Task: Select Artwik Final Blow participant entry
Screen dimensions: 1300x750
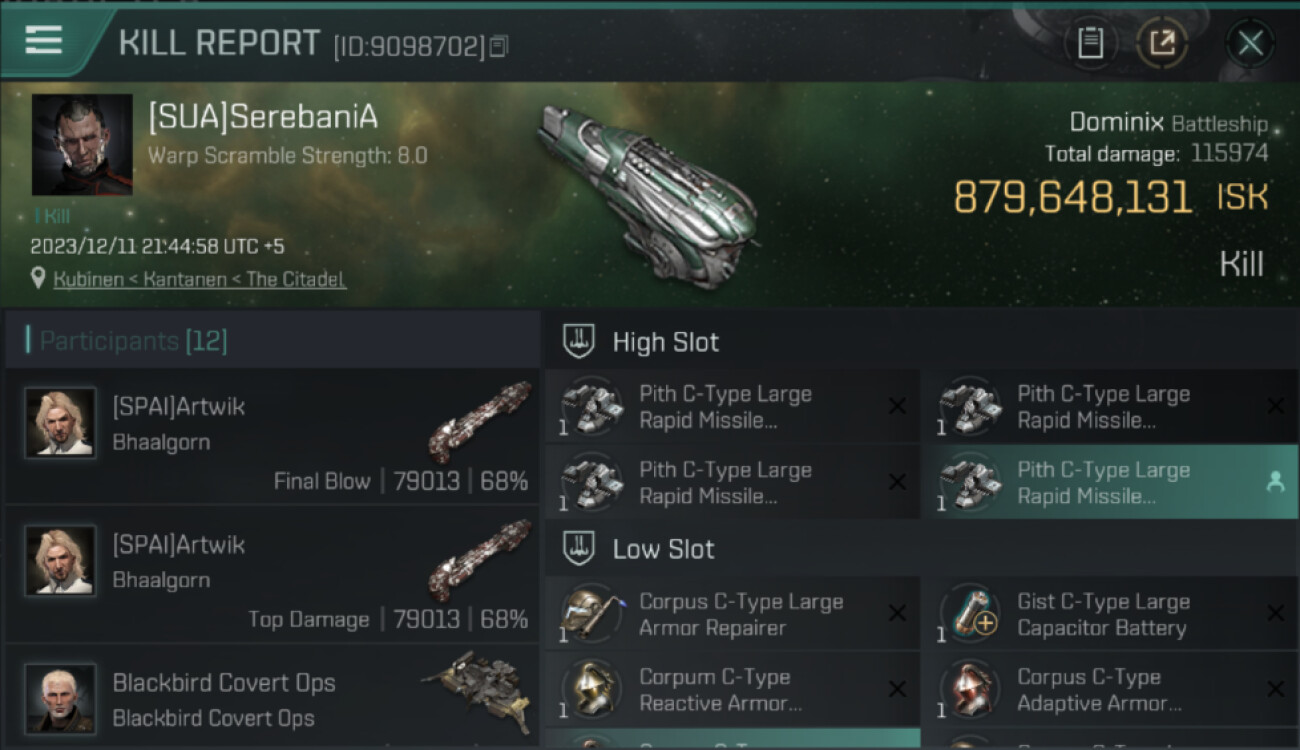Action: click(x=272, y=436)
